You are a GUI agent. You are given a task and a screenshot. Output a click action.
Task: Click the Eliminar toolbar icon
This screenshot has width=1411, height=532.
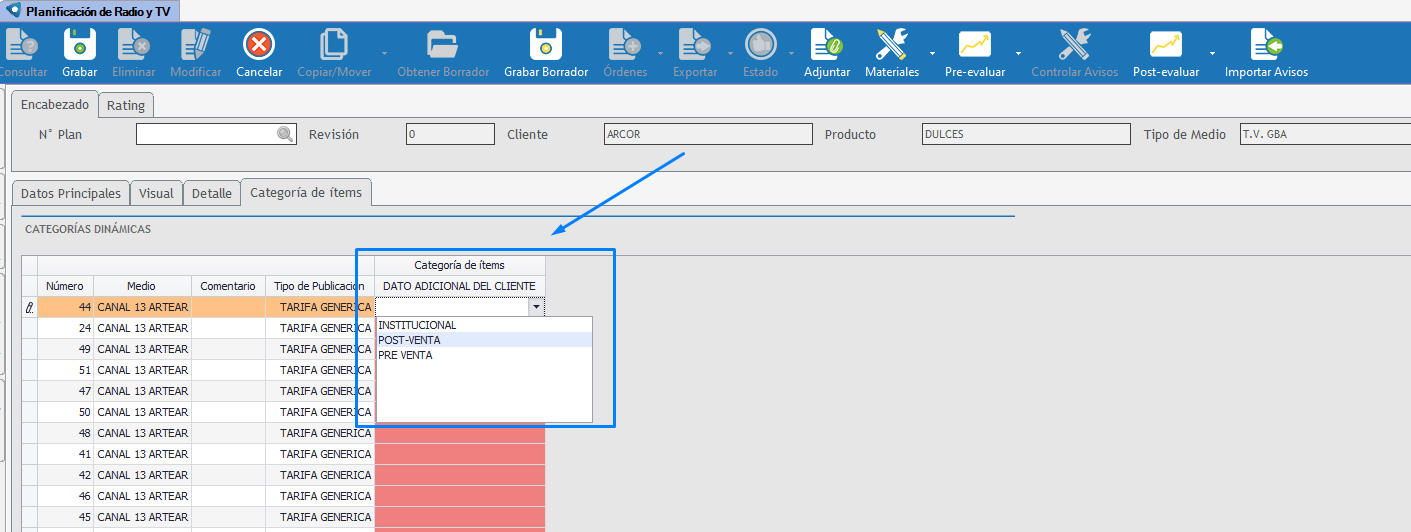[133, 46]
